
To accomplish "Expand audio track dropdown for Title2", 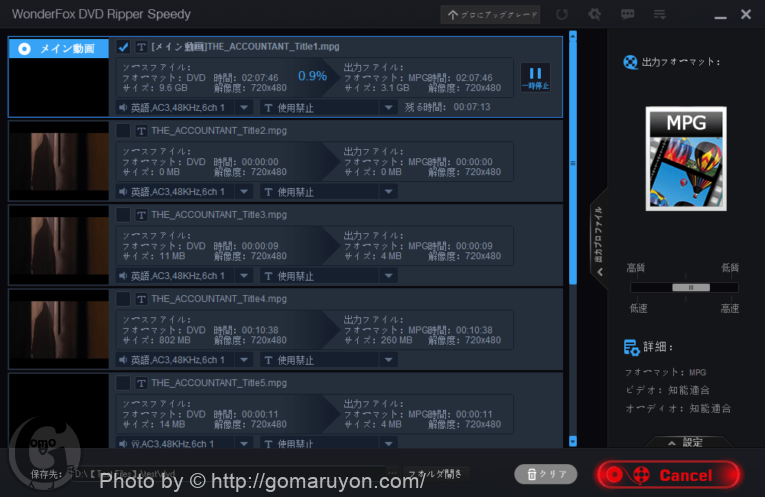I will click(244, 192).
